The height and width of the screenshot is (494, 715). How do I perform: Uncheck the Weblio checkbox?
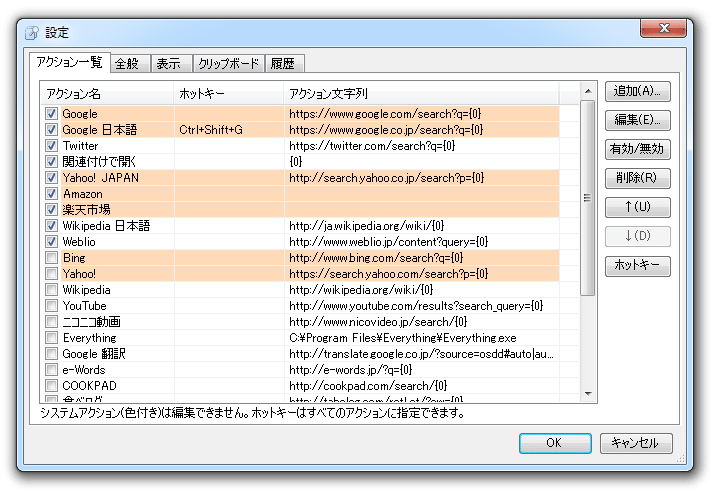coord(52,242)
